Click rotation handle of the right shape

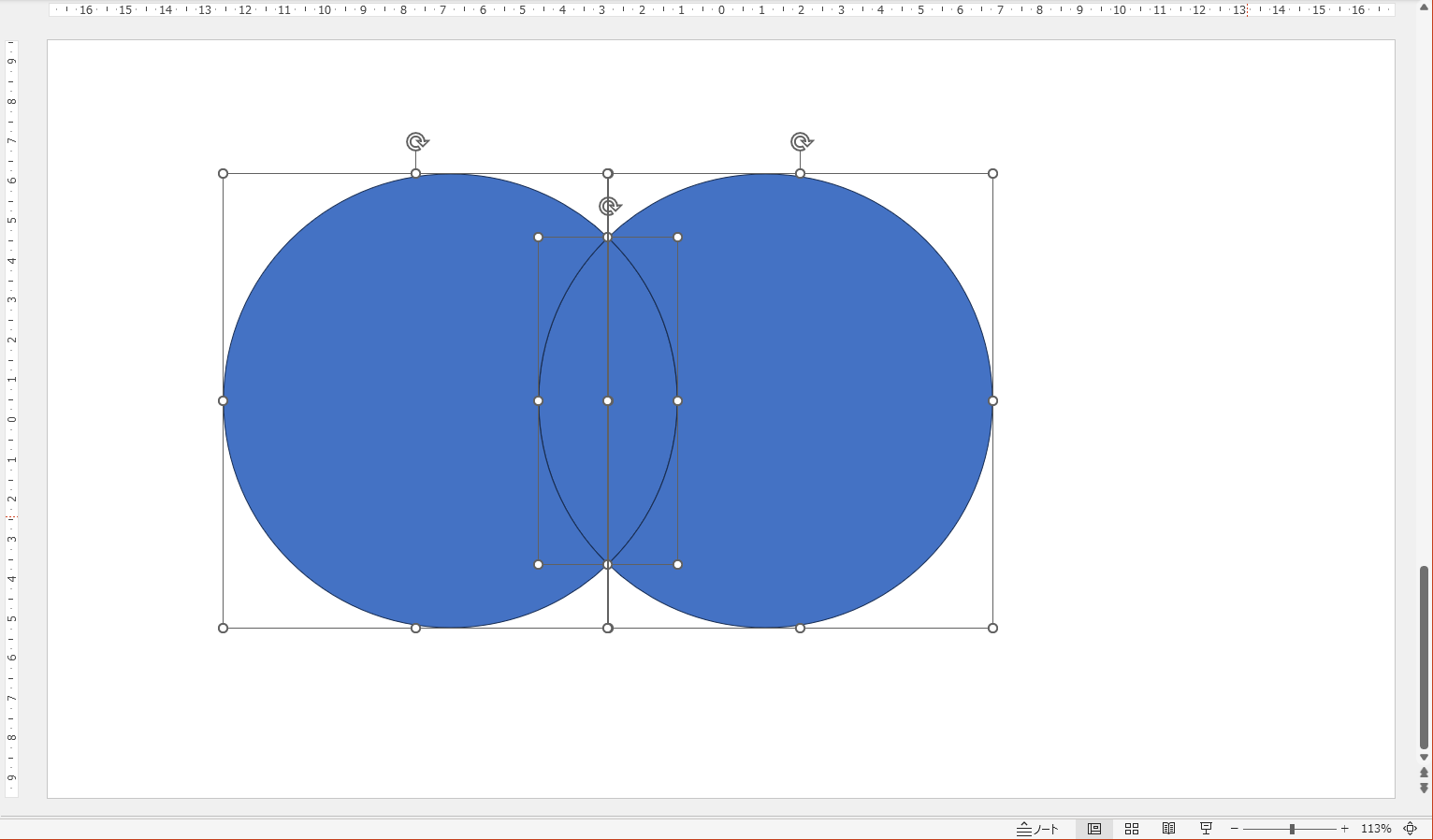point(801,141)
